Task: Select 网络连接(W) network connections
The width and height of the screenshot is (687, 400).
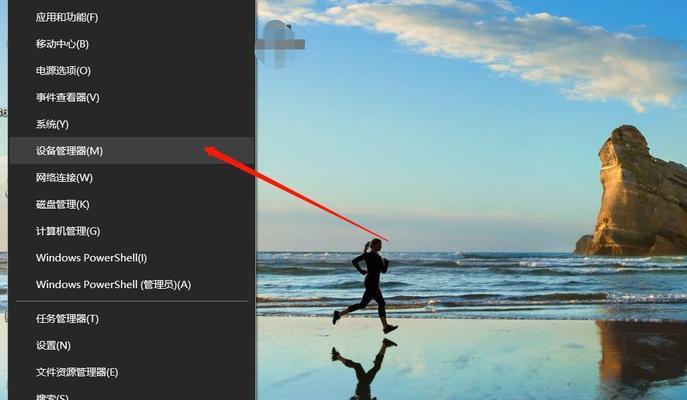Action: pyautogui.click(x=131, y=178)
